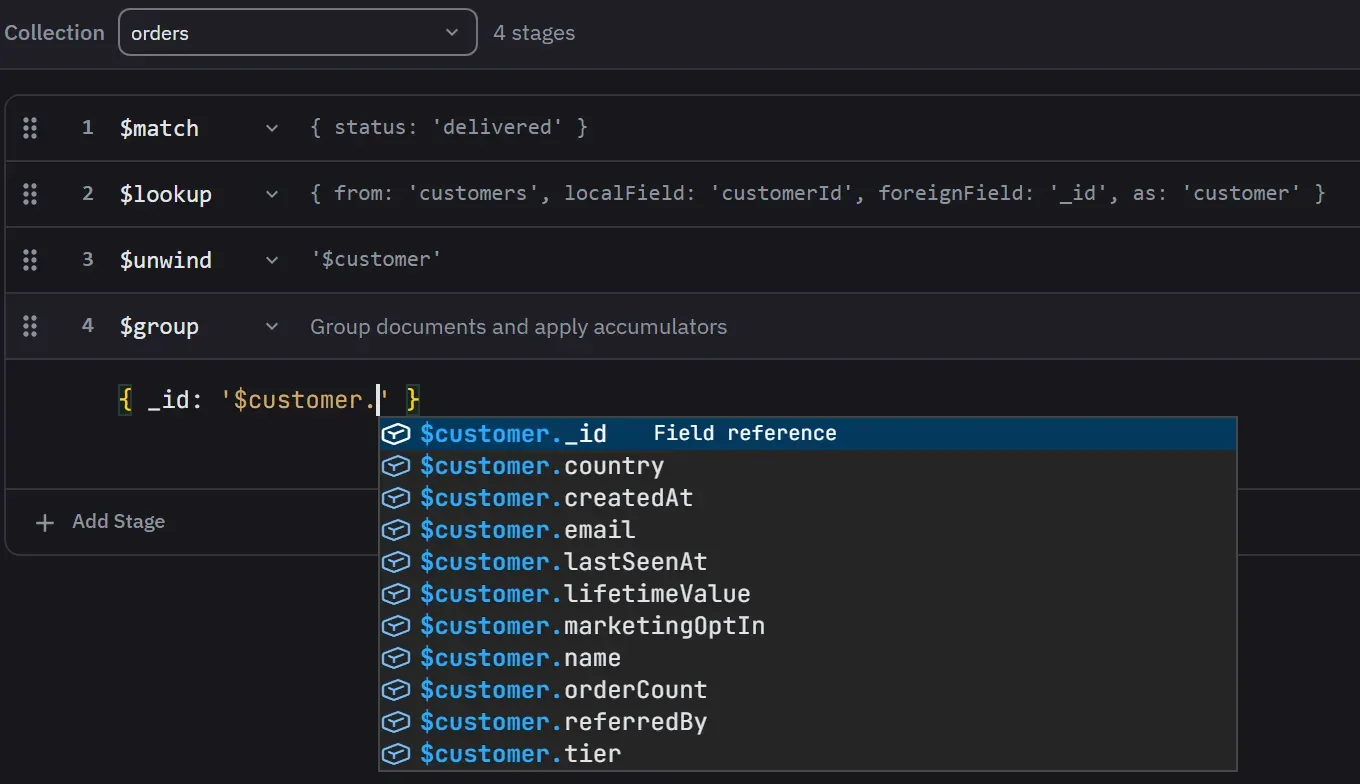Open the orders collection dropdown
The image size is (1360, 784).
coord(298,33)
